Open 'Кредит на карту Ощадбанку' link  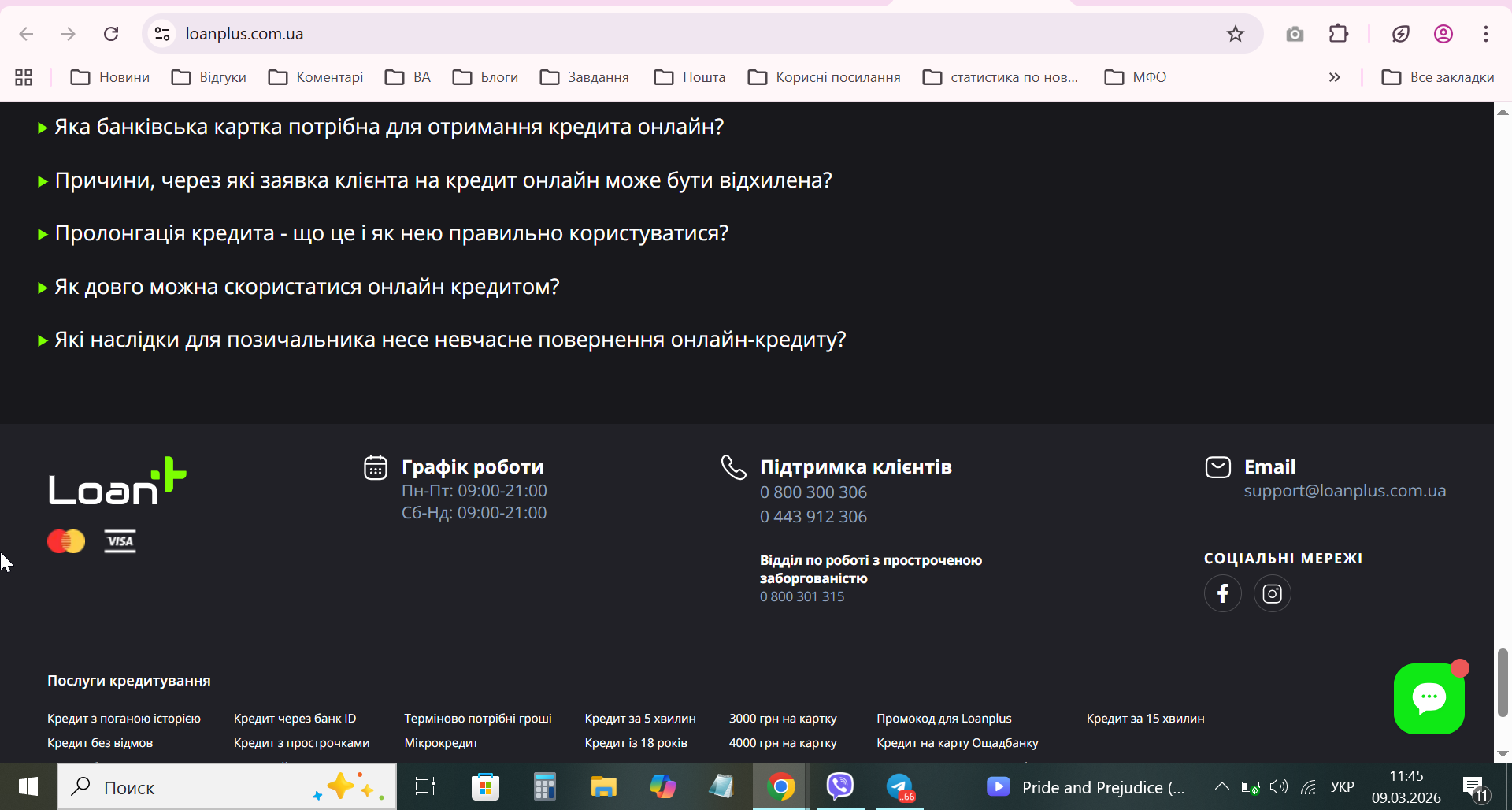pos(958,743)
